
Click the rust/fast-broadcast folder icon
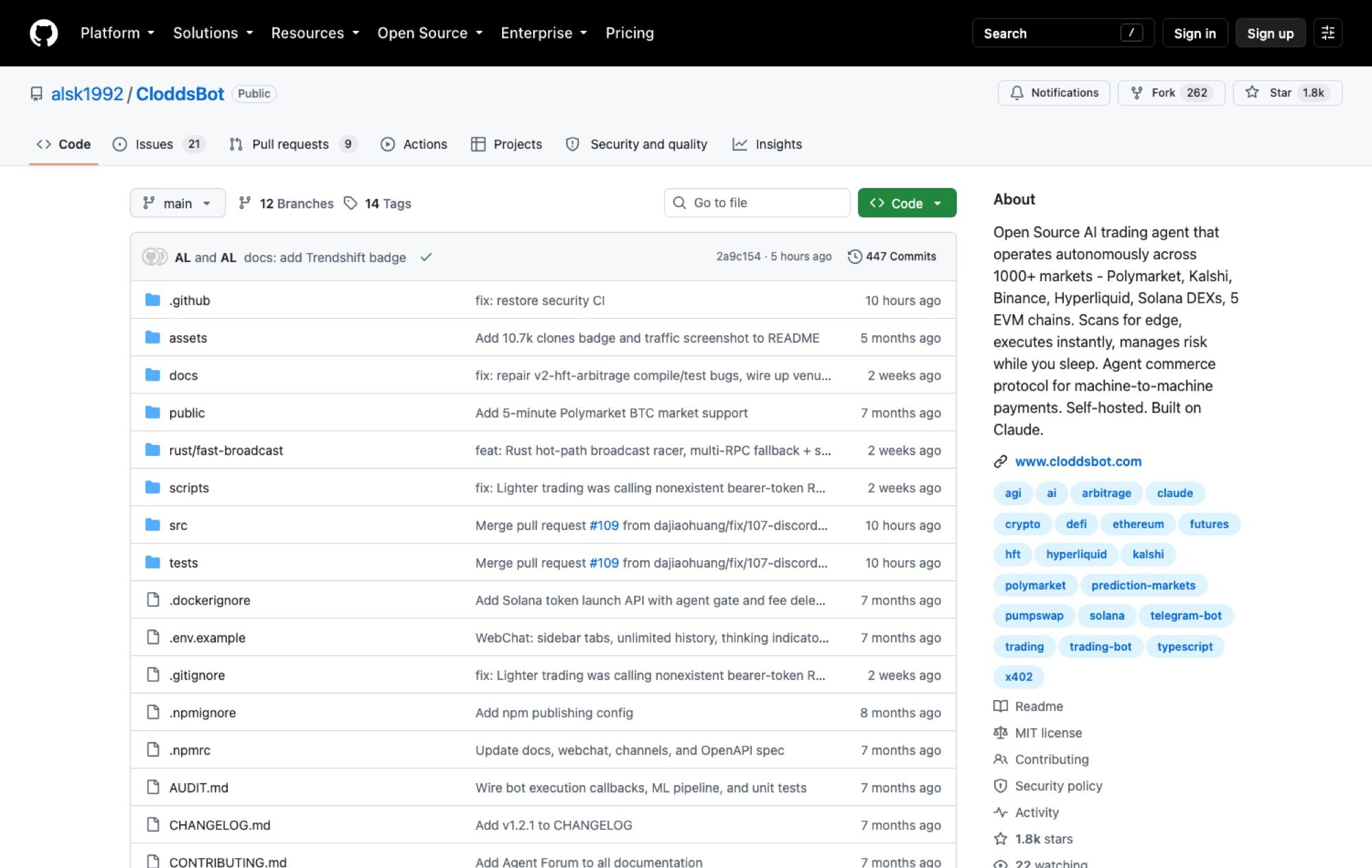153,450
